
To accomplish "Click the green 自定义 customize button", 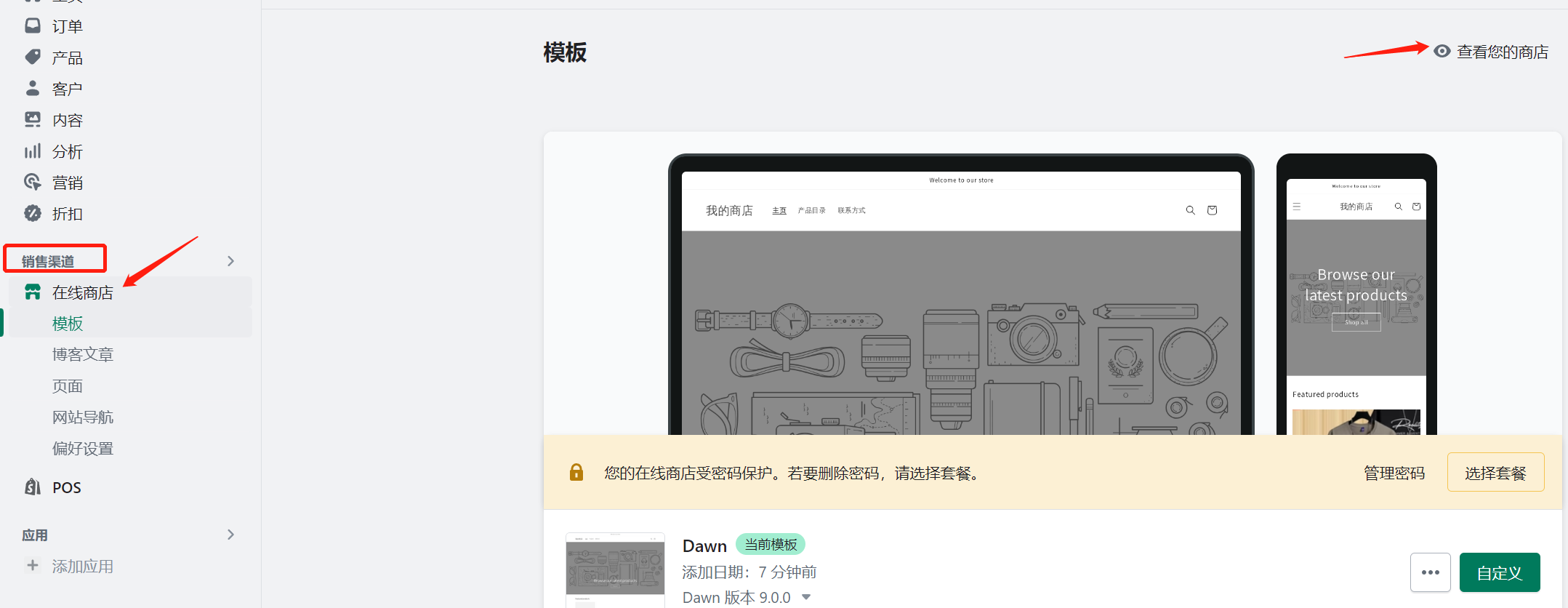I will [1499, 573].
